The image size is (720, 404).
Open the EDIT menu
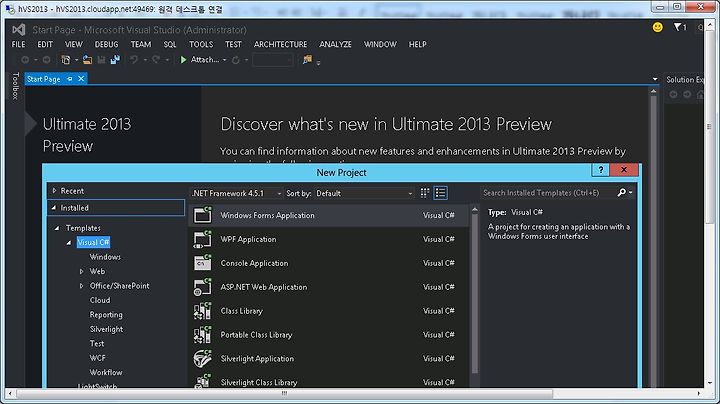45,45
